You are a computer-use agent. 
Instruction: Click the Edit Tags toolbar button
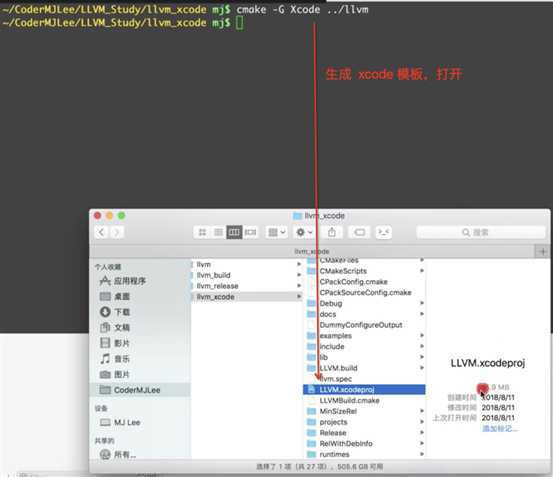click(x=359, y=232)
